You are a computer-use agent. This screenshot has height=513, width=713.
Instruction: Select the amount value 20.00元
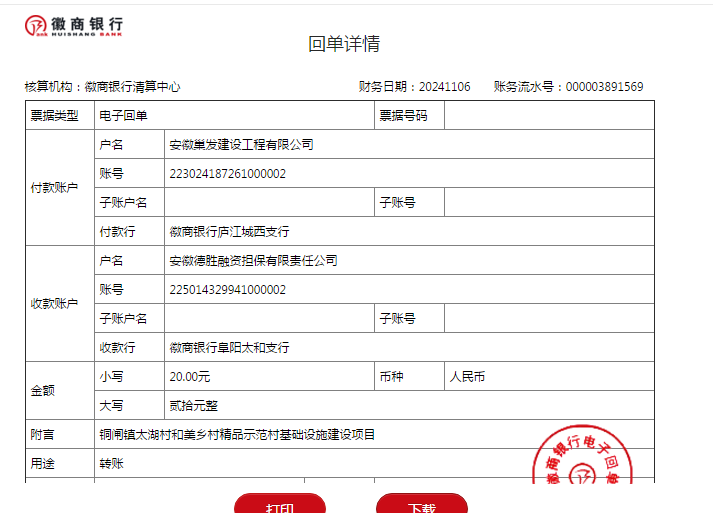coord(190,377)
